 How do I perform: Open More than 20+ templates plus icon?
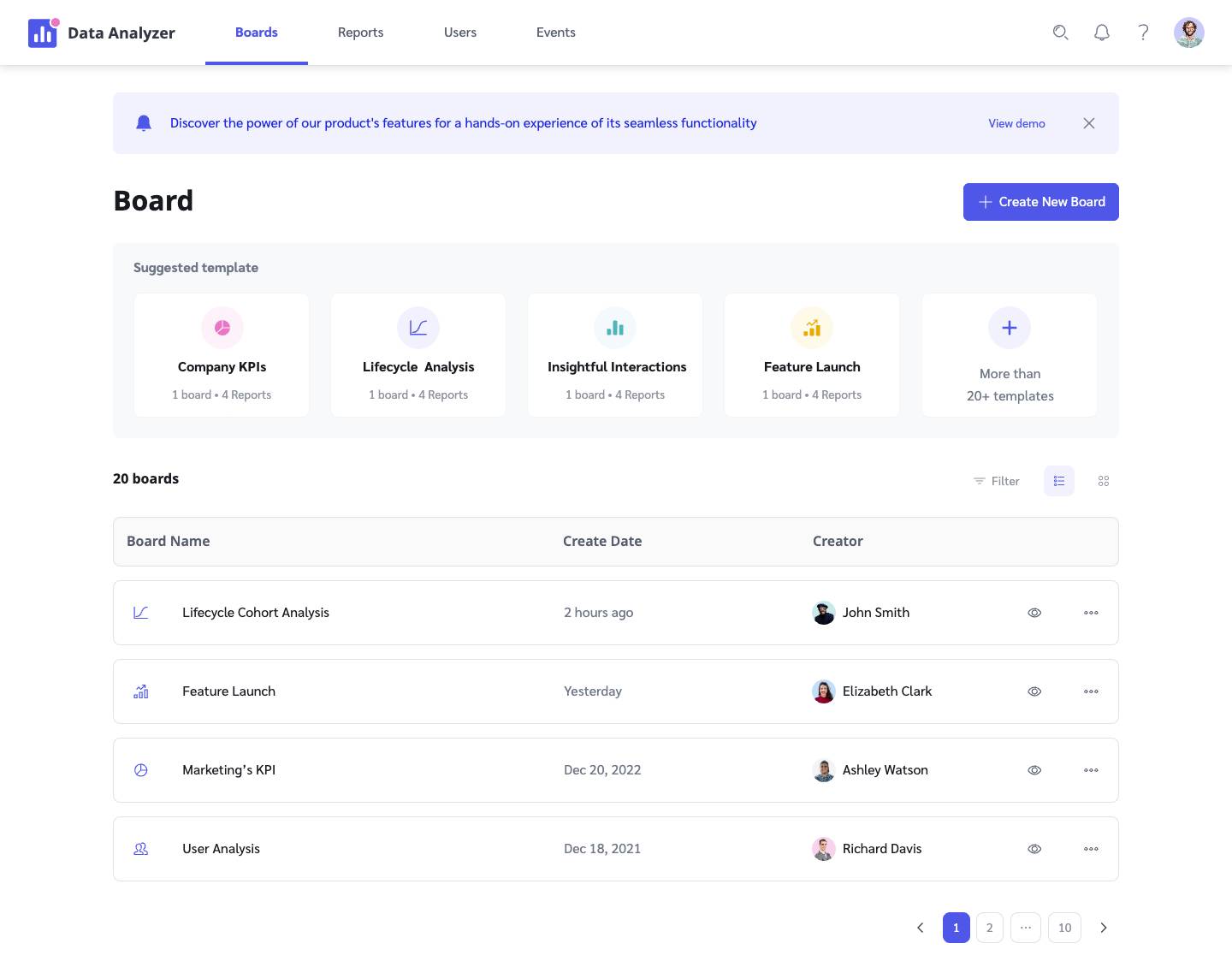click(1010, 328)
